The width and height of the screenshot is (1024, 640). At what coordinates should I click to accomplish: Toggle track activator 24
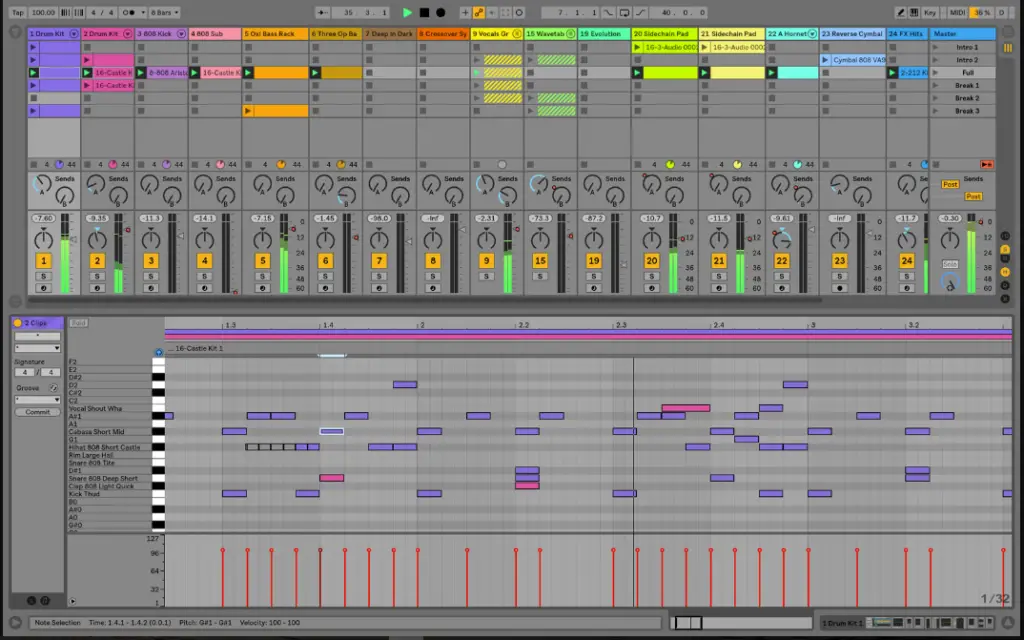point(906,261)
